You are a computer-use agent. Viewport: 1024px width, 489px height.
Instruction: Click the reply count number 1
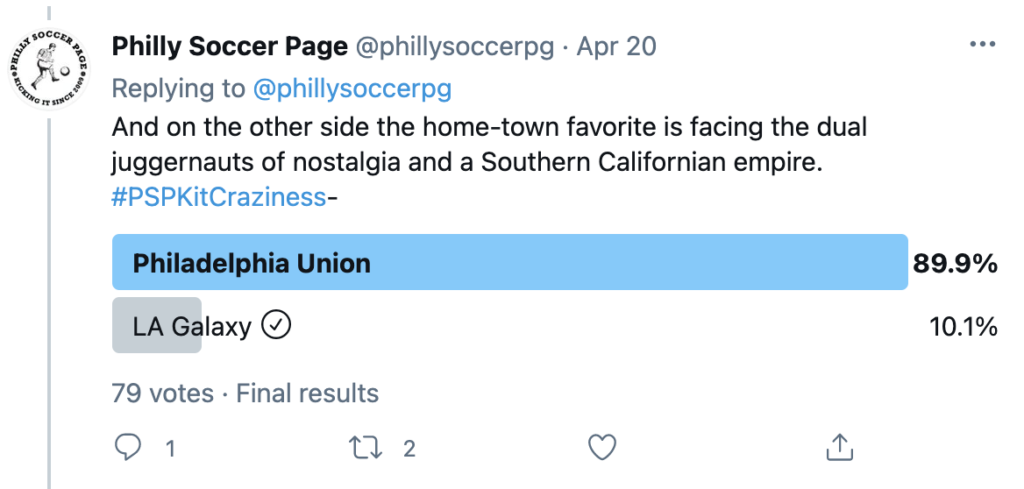click(x=170, y=449)
